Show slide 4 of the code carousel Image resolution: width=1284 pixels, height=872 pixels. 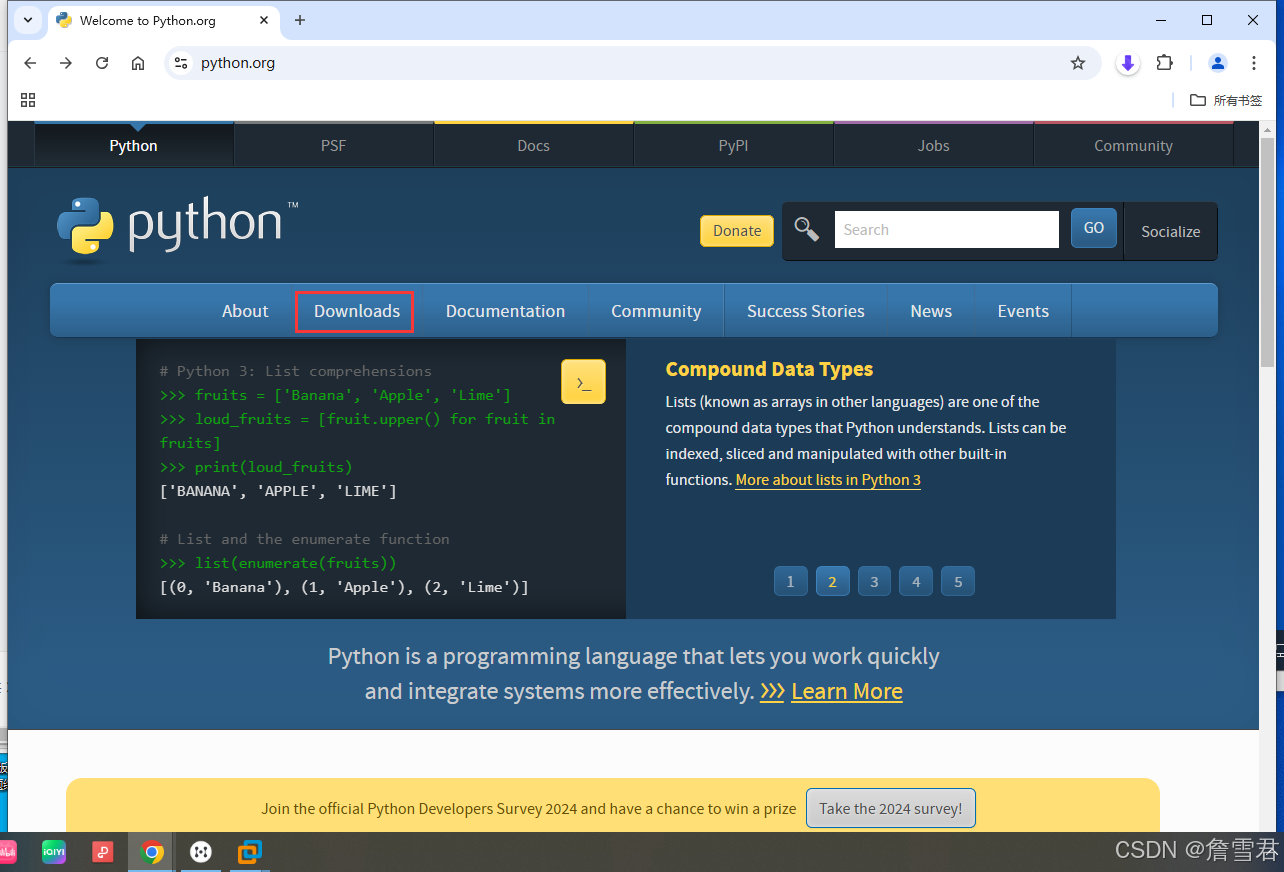coord(916,581)
